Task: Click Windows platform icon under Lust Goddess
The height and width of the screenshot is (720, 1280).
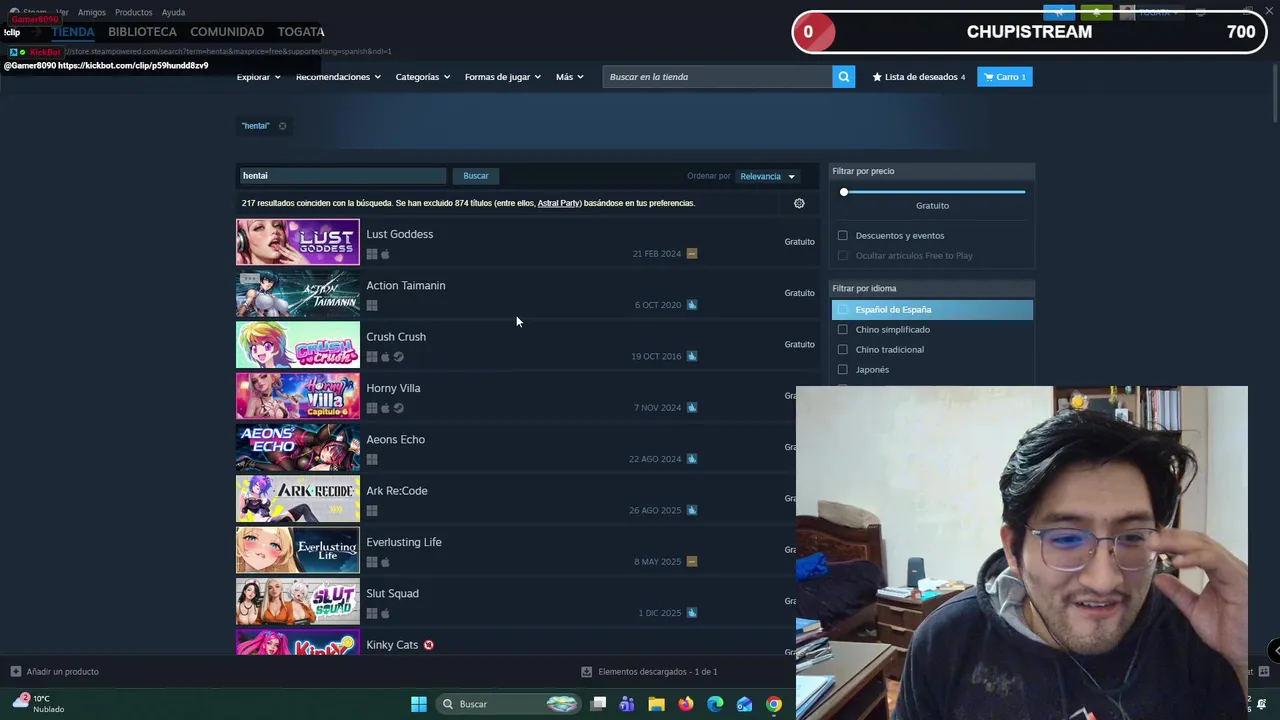Action: [x=372, y=254]
